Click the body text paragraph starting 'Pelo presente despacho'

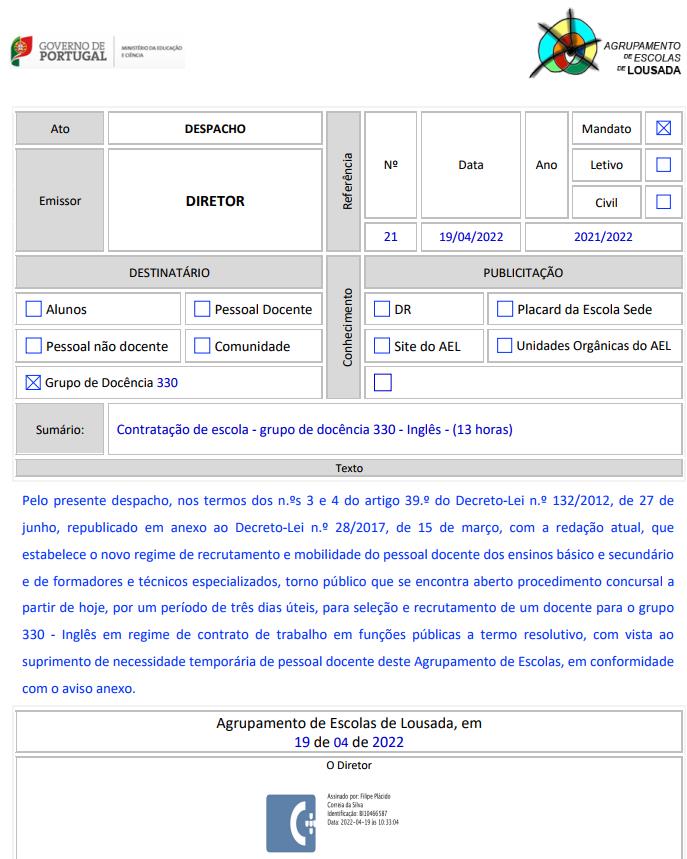tap(348, 594)
